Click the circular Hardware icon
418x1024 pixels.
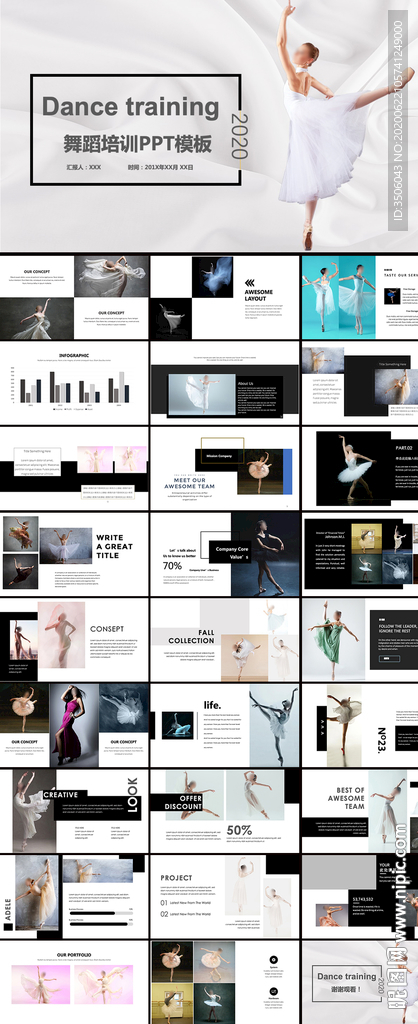coord(274,991)
